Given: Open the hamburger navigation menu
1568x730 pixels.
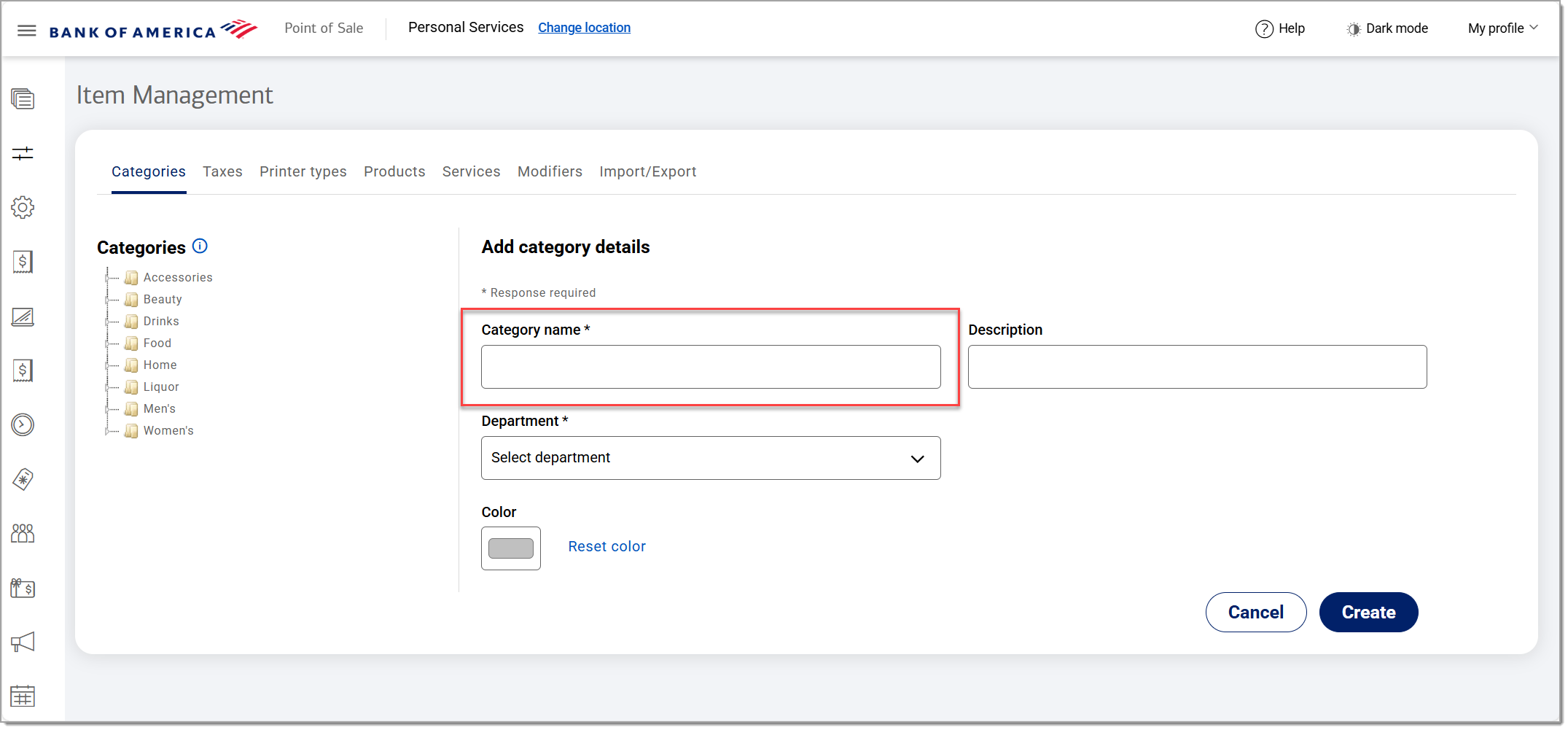Looking at the screenshot, I should 27,31.
